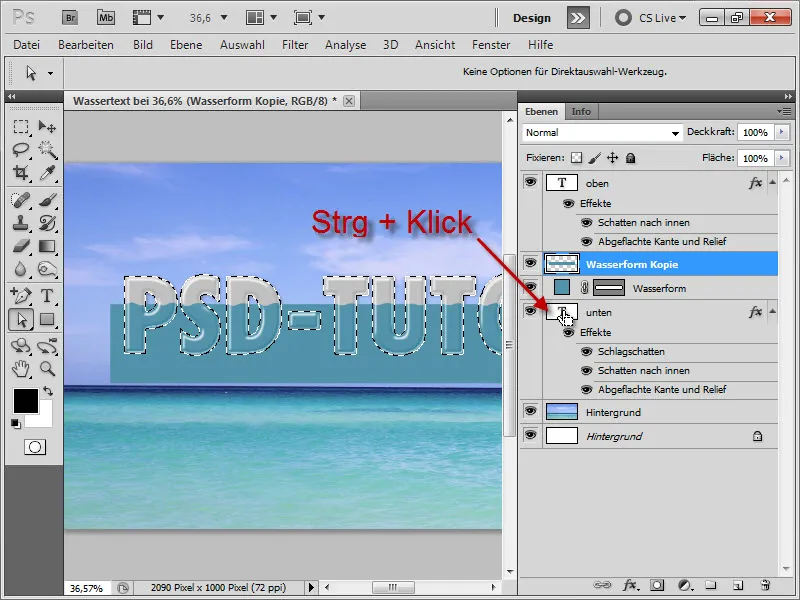Choose the Eraser tool
The height and width of the screenshot is (600, 800).
pyautogui.click(x=21, y=246)
